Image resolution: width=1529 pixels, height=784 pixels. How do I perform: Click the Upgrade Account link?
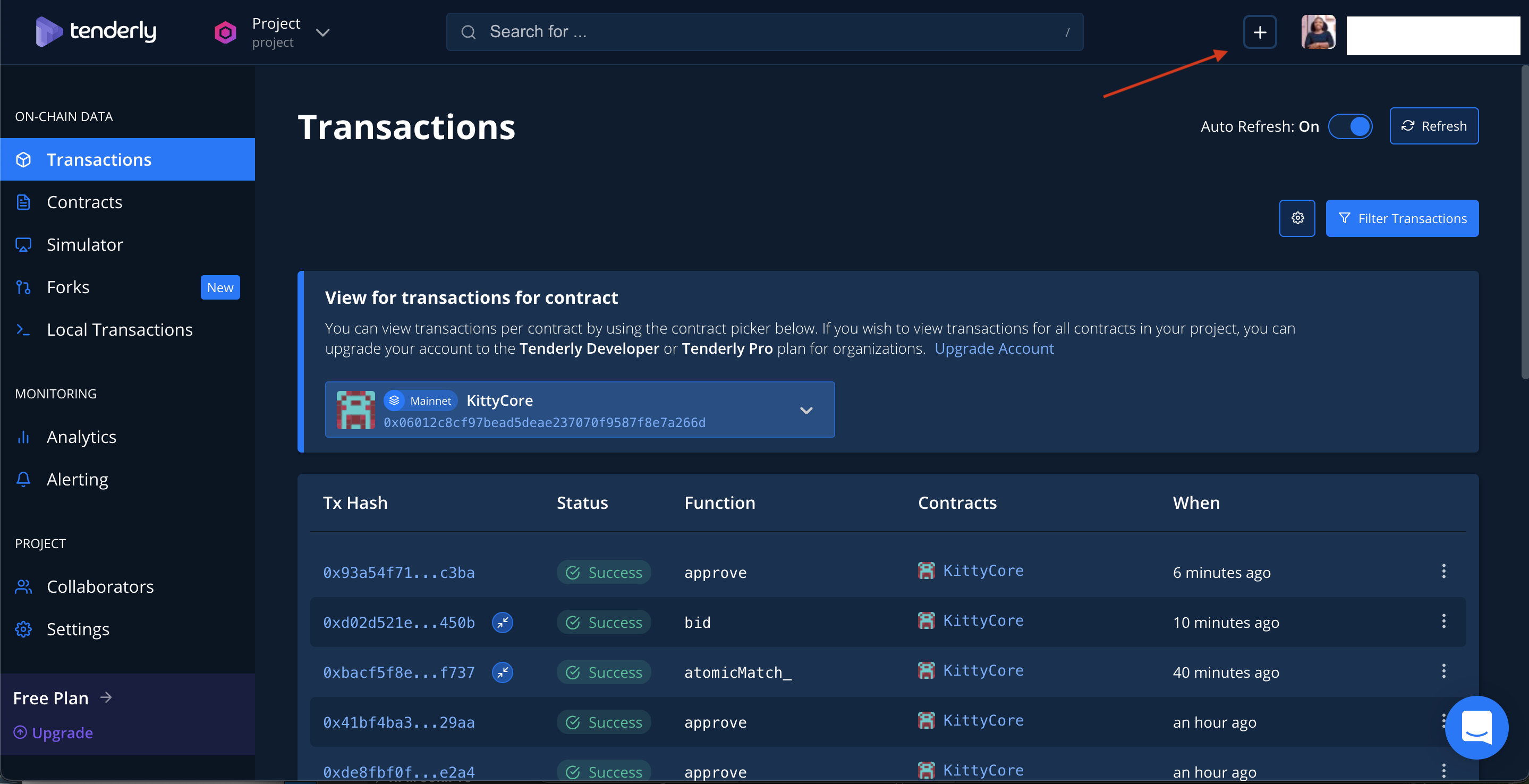(x=994, y=348)
